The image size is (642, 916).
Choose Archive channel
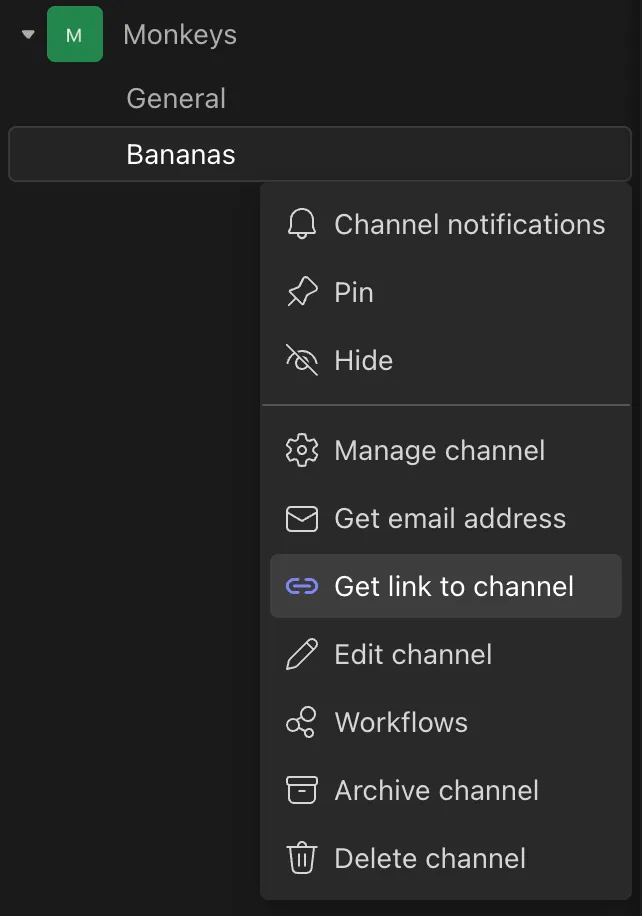(446, 790)
